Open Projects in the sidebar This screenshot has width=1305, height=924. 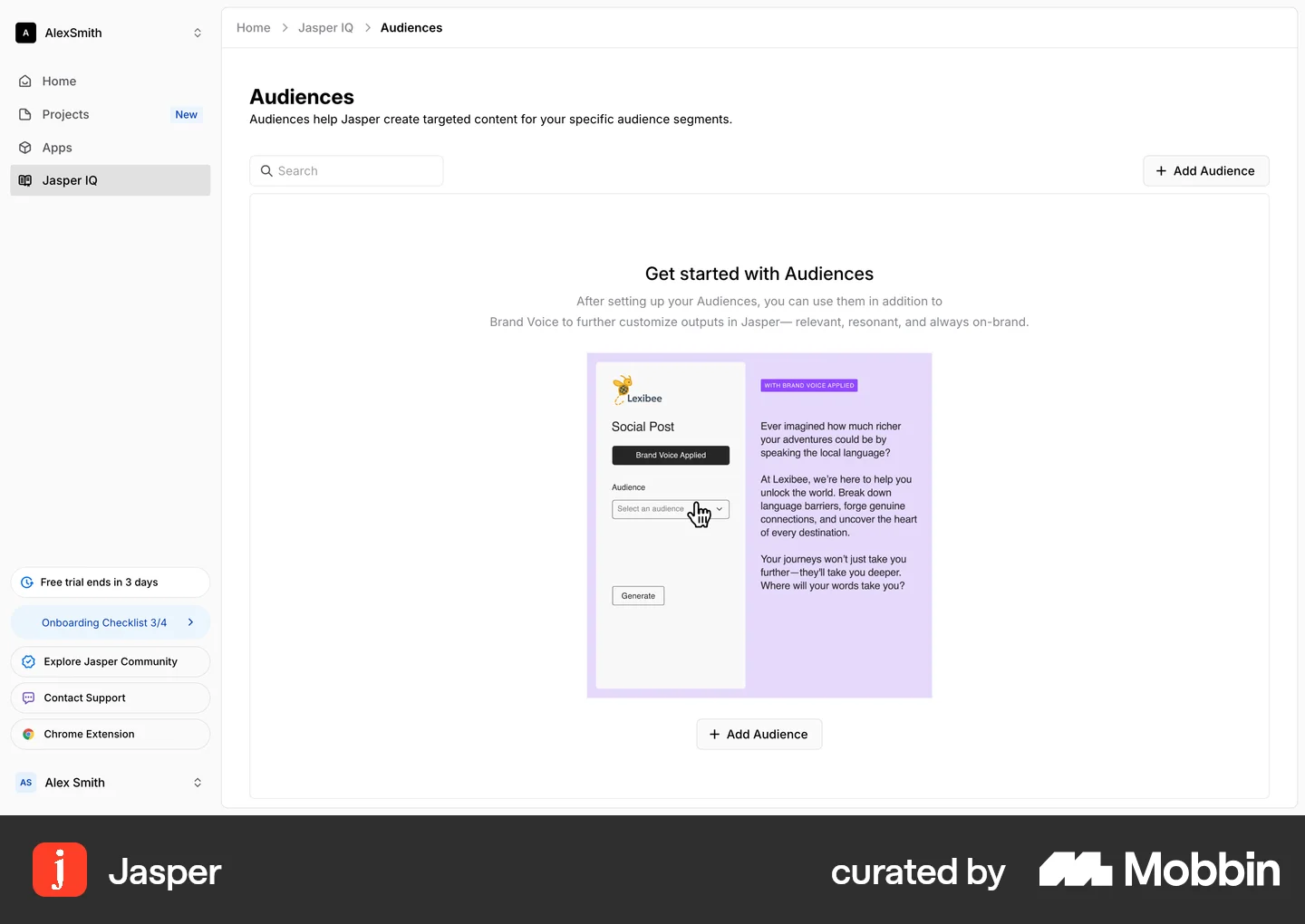point(110,114)
